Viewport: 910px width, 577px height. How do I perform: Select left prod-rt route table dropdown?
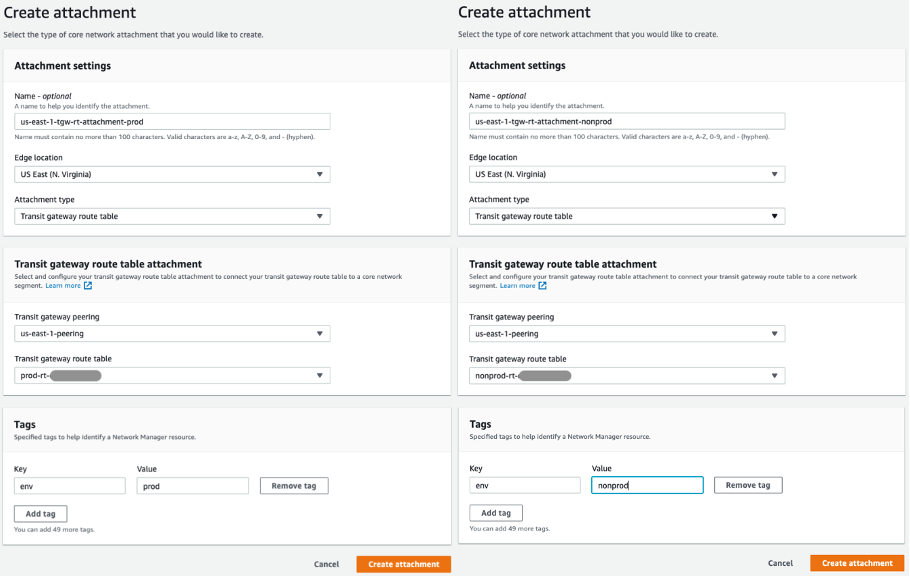pos(172,376)
